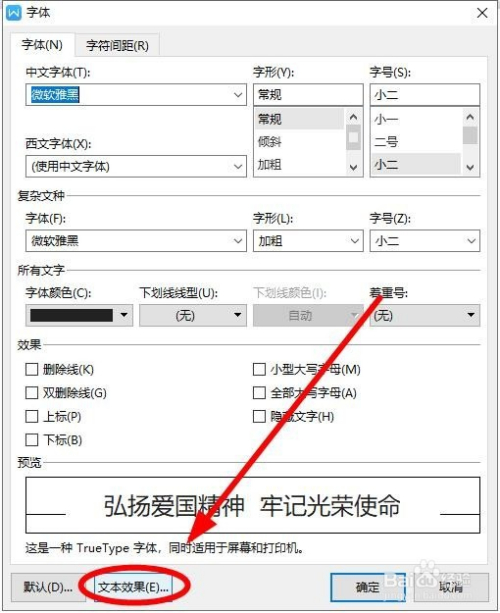The image size is (500, 613).
Task: Toggle the 双删除线(G) checkbox
Action: [x=32, y=393]
